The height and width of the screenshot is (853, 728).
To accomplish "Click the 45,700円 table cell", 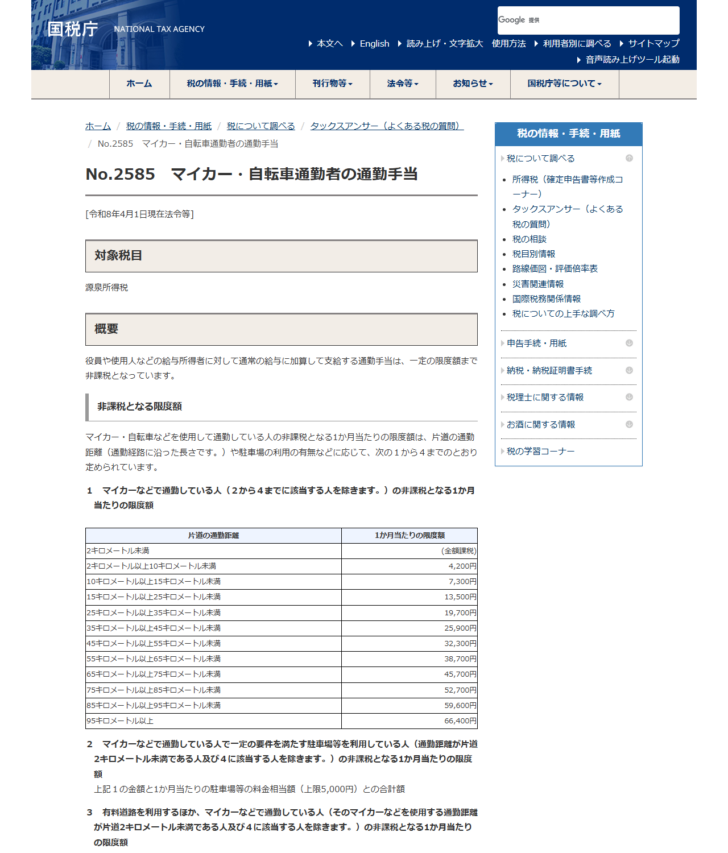I will (x=410, y=675).
